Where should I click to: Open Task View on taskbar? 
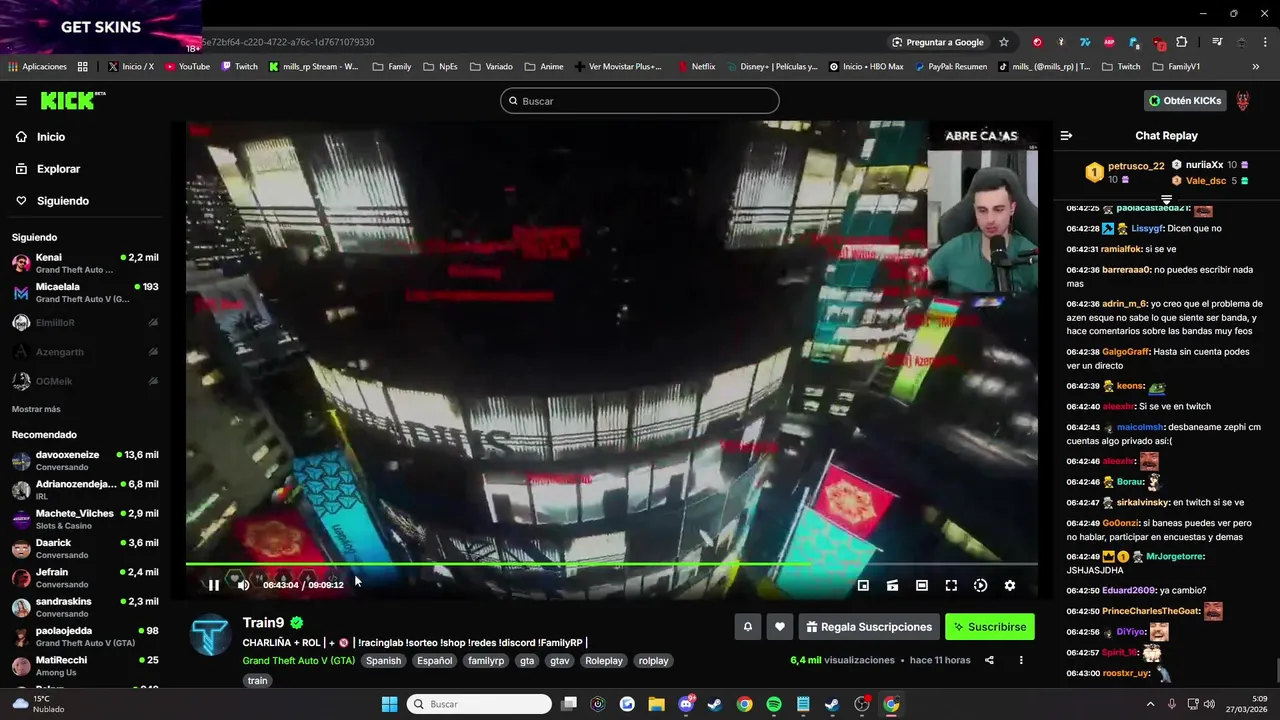click(x=568, y=704)
